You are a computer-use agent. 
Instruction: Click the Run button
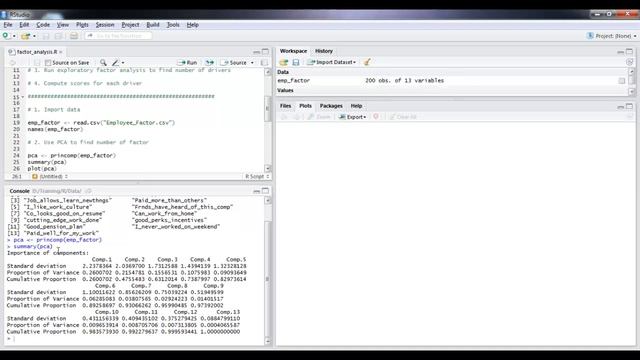pos(187,62)
